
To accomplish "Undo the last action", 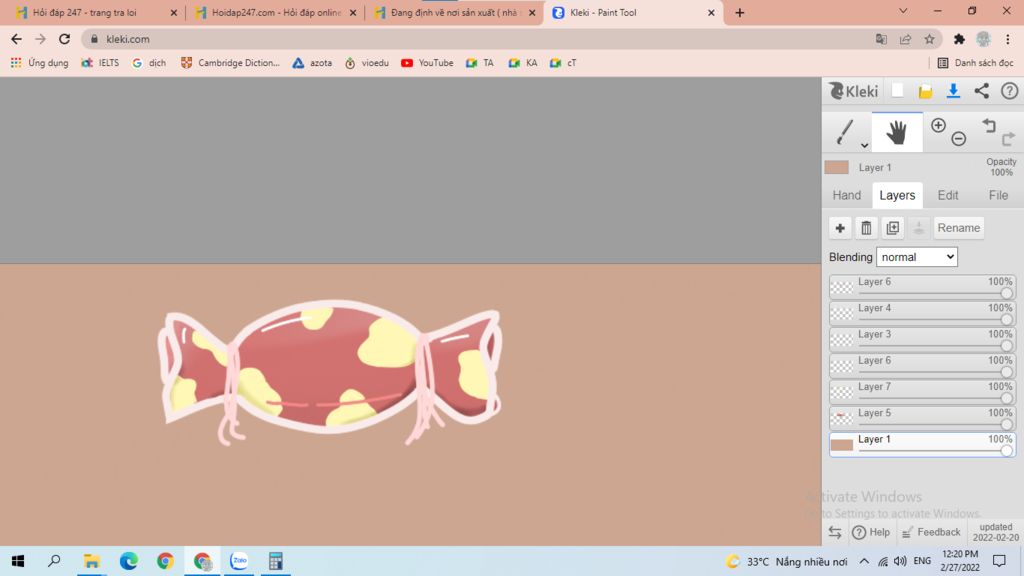I will pos(989,125).
